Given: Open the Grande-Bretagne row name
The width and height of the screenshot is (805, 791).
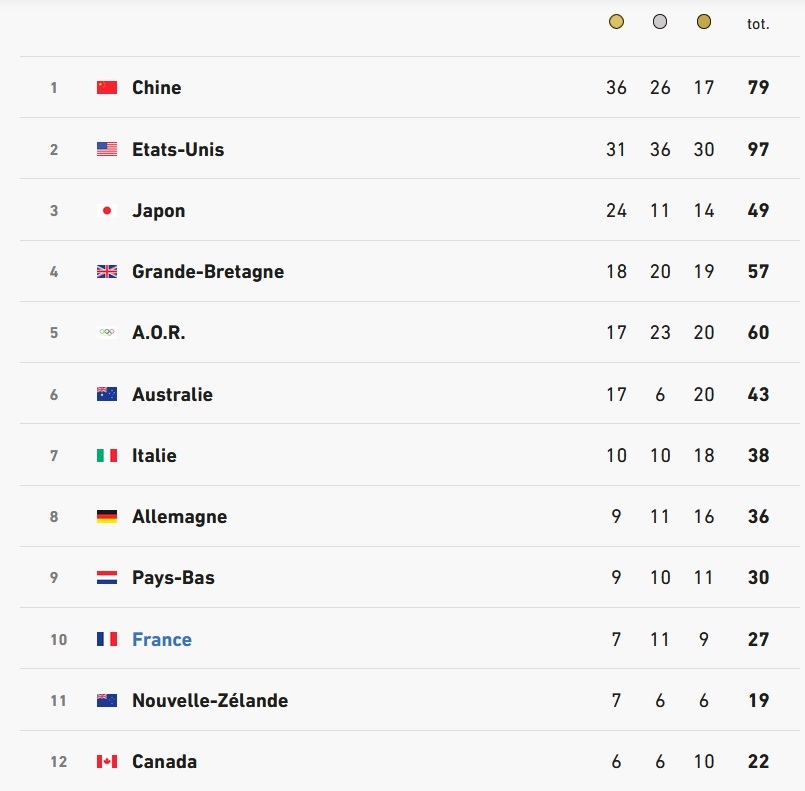Looking at the screenshot, I should click(208, 272).
